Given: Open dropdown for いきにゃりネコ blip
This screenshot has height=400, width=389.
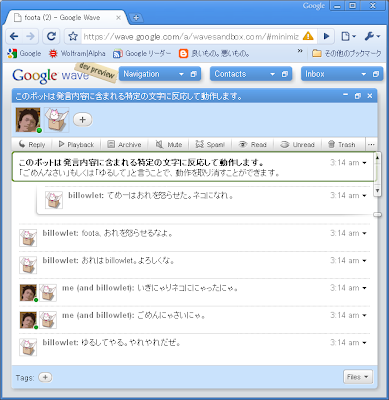Looking at the screenshot, I should click(x=364, y=288).
